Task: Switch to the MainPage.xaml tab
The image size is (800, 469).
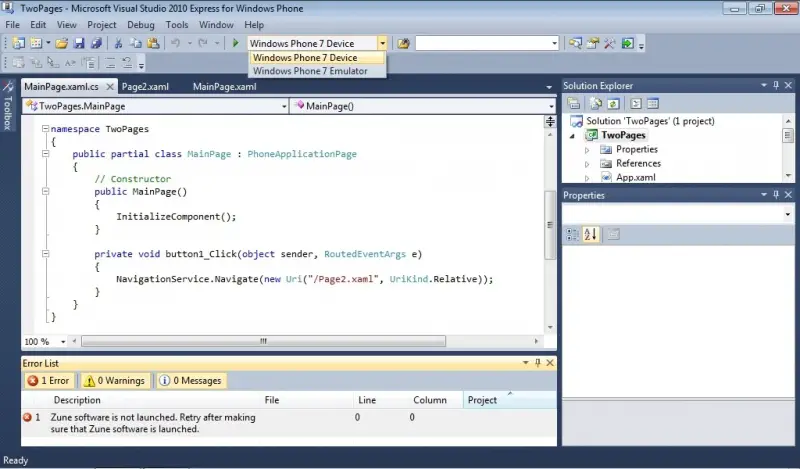Action: coord(224,87)
